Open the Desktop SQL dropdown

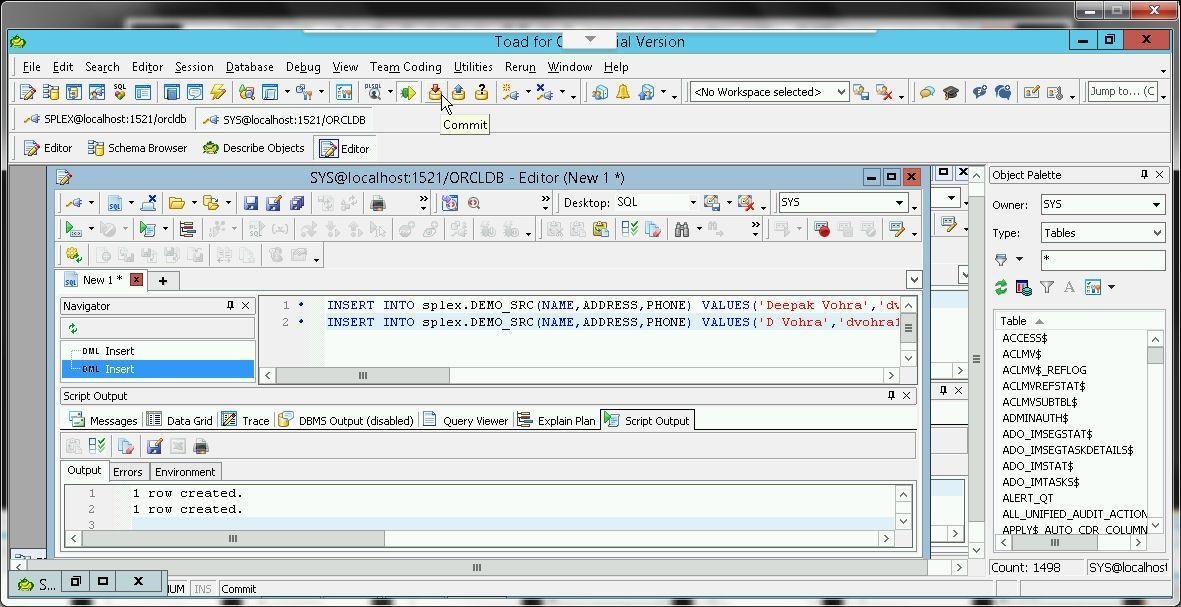click(x=693, y=203)
